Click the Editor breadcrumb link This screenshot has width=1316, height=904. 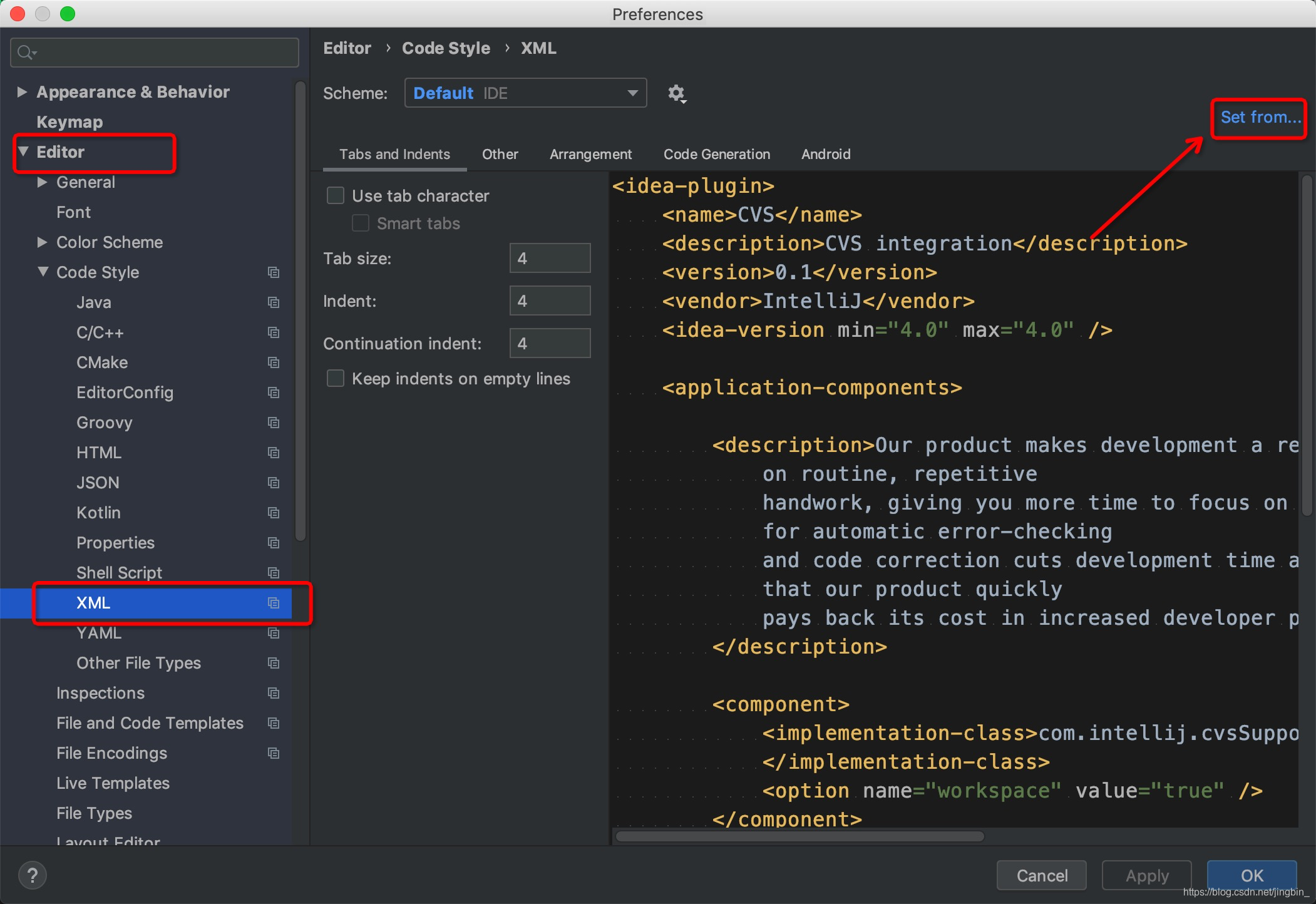coord(347,48)
